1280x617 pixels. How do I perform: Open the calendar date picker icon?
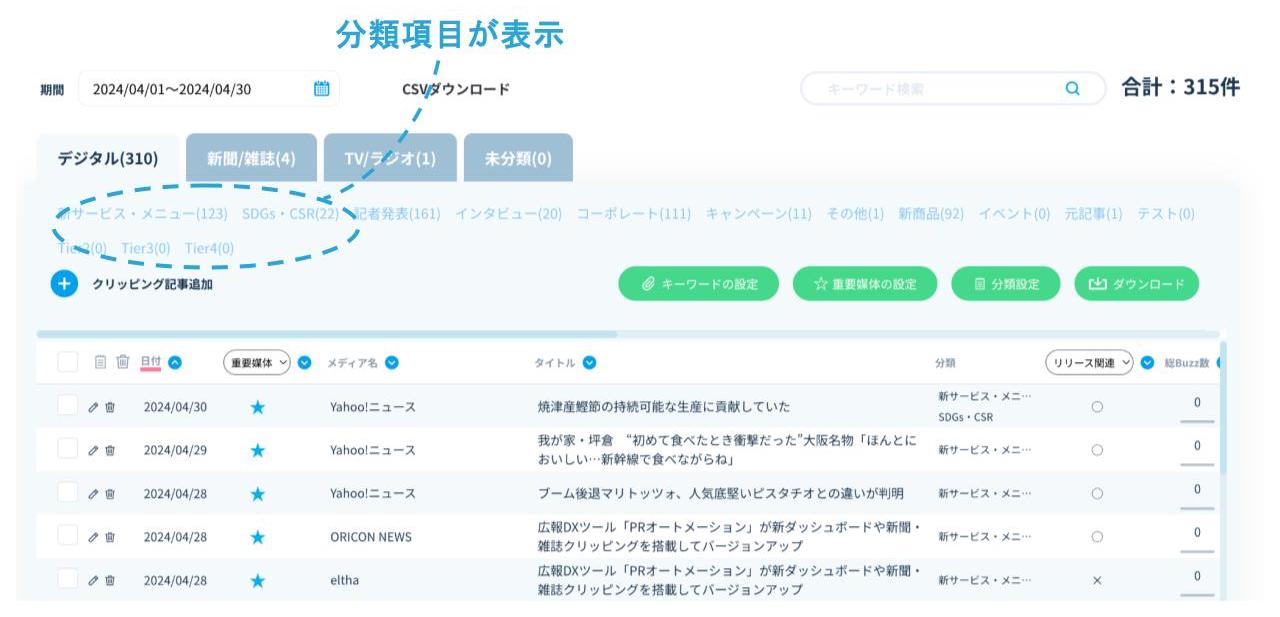pos(321,89)
